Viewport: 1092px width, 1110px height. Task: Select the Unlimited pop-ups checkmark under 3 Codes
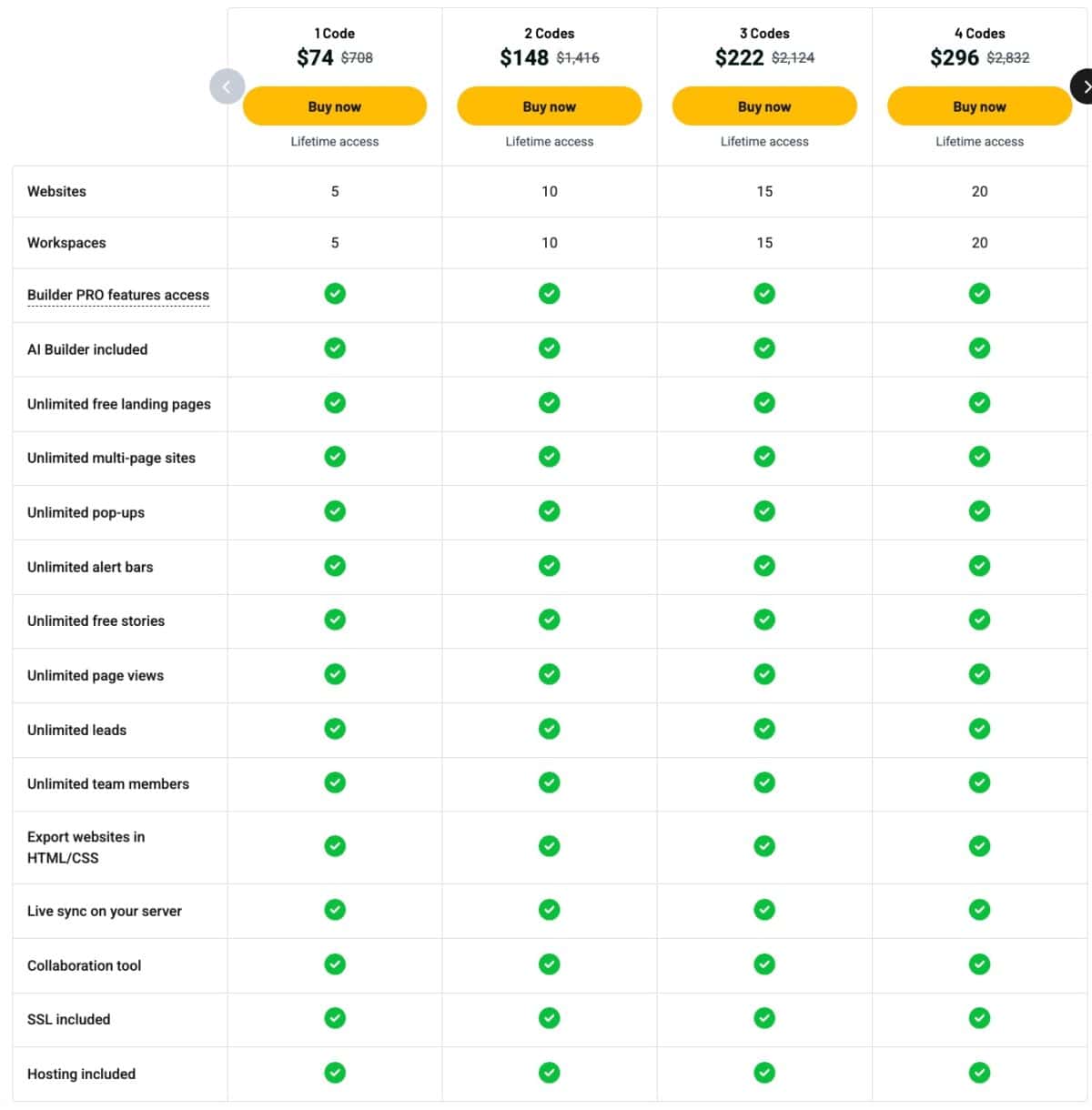(764, 511)
